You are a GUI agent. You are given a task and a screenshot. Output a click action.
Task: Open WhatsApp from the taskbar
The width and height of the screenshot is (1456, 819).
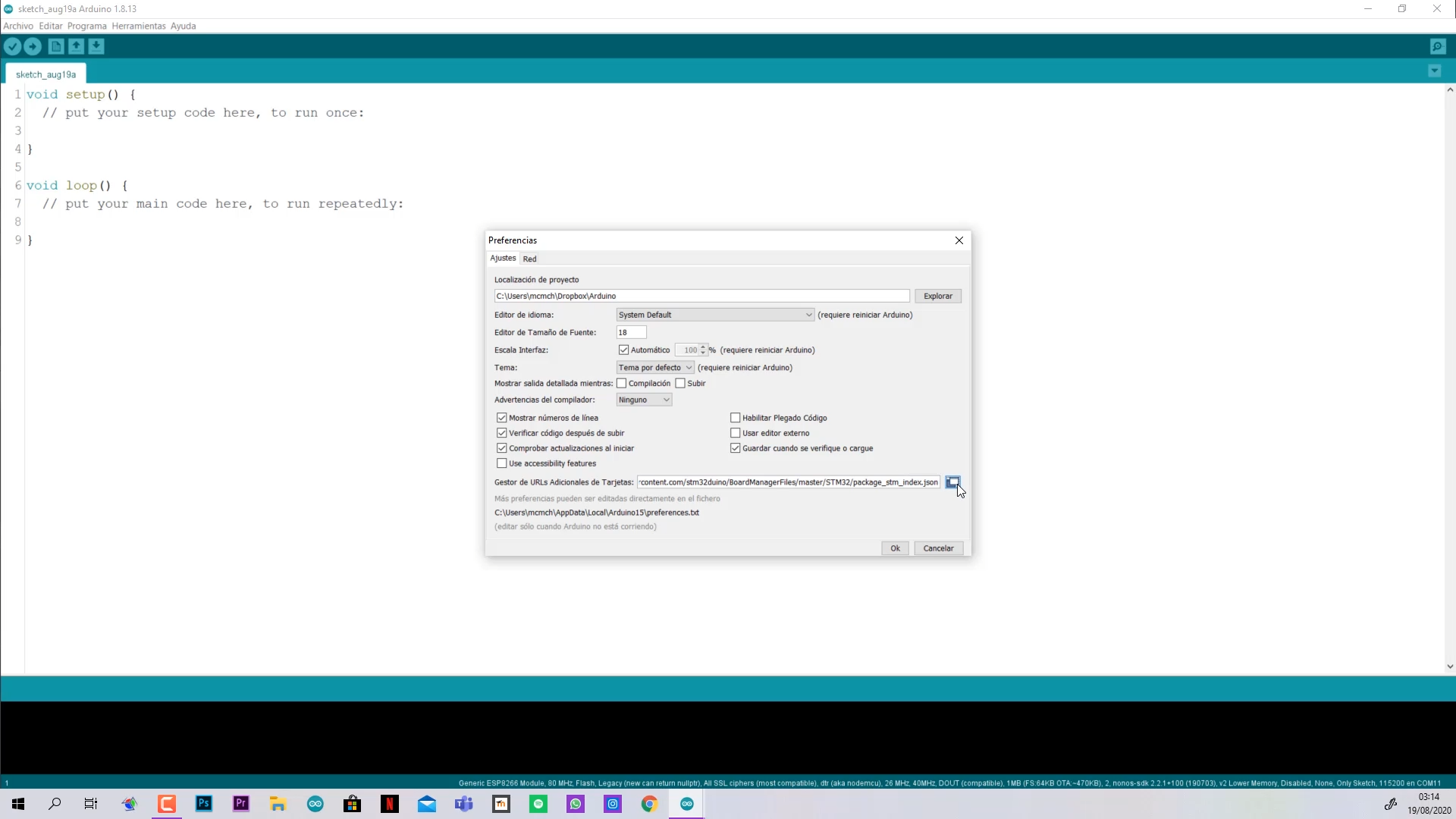tap(576, 804)
